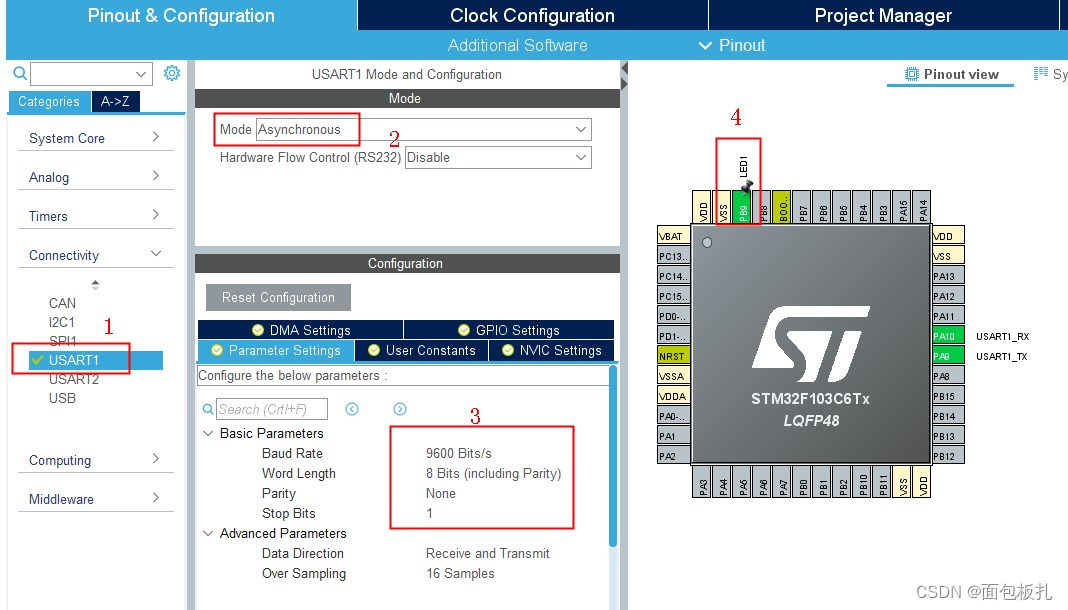This screenshot has width=1068, height=610.
Task: Select the PB14 pin on the chip
Action: point(947,415)
